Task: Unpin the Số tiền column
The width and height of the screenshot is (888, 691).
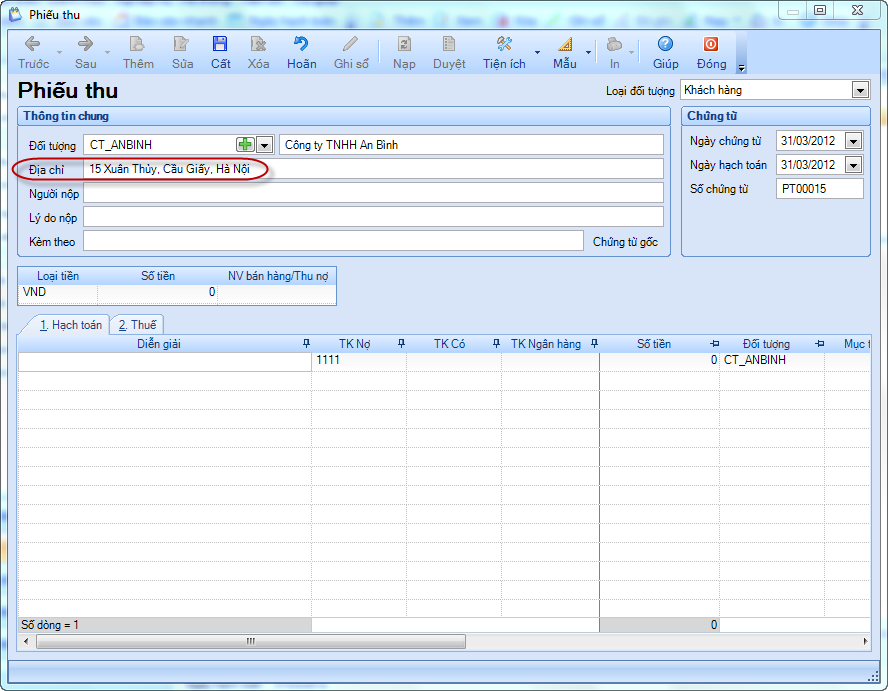Action: point(715,343)
